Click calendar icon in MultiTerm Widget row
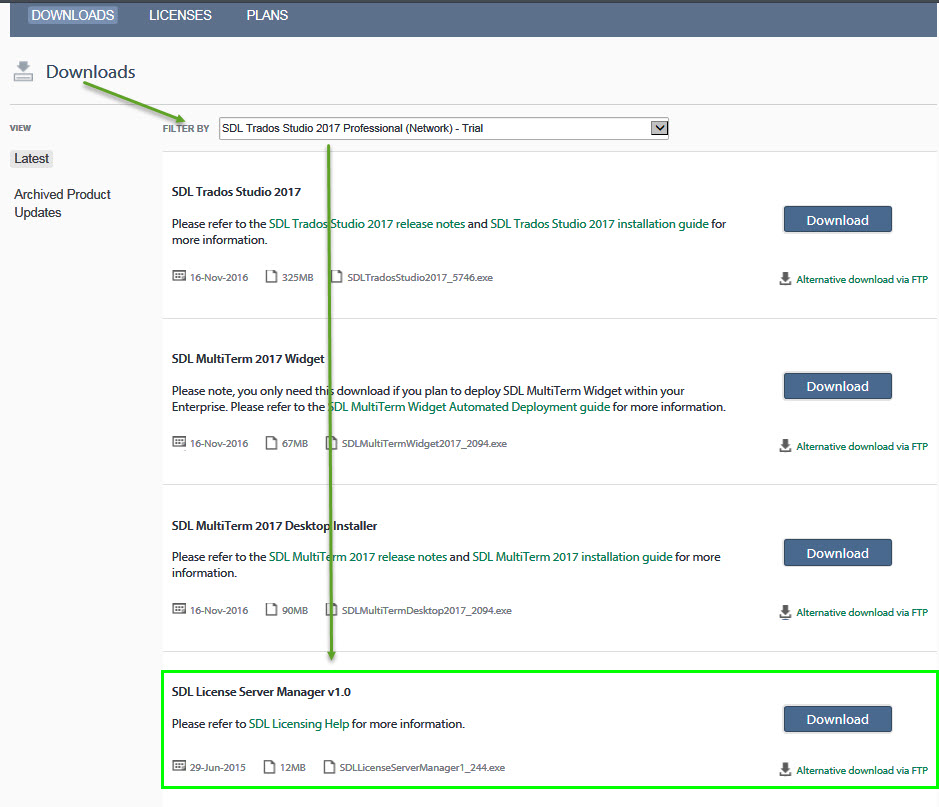The width and height of the screenshot is (939, 807). pos(179,442)
